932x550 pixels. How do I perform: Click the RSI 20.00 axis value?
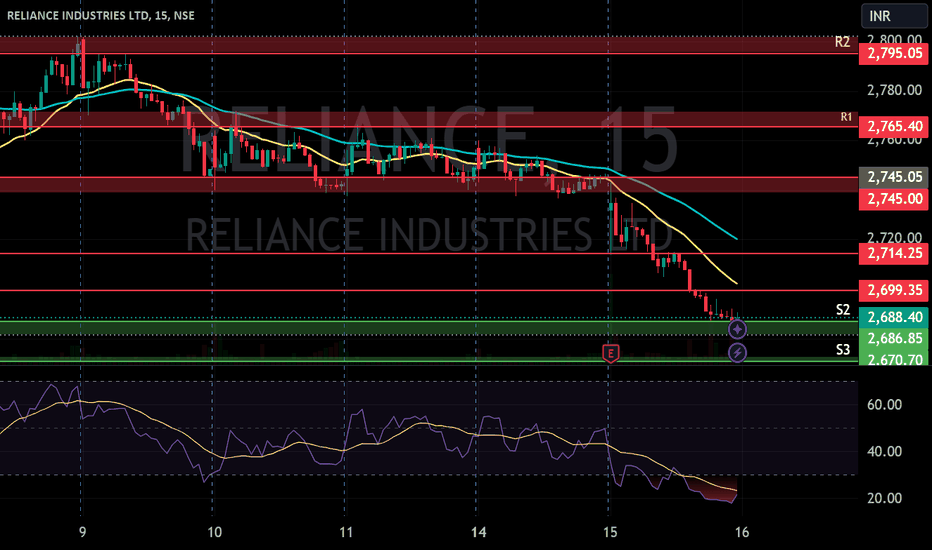click(884, 498)
